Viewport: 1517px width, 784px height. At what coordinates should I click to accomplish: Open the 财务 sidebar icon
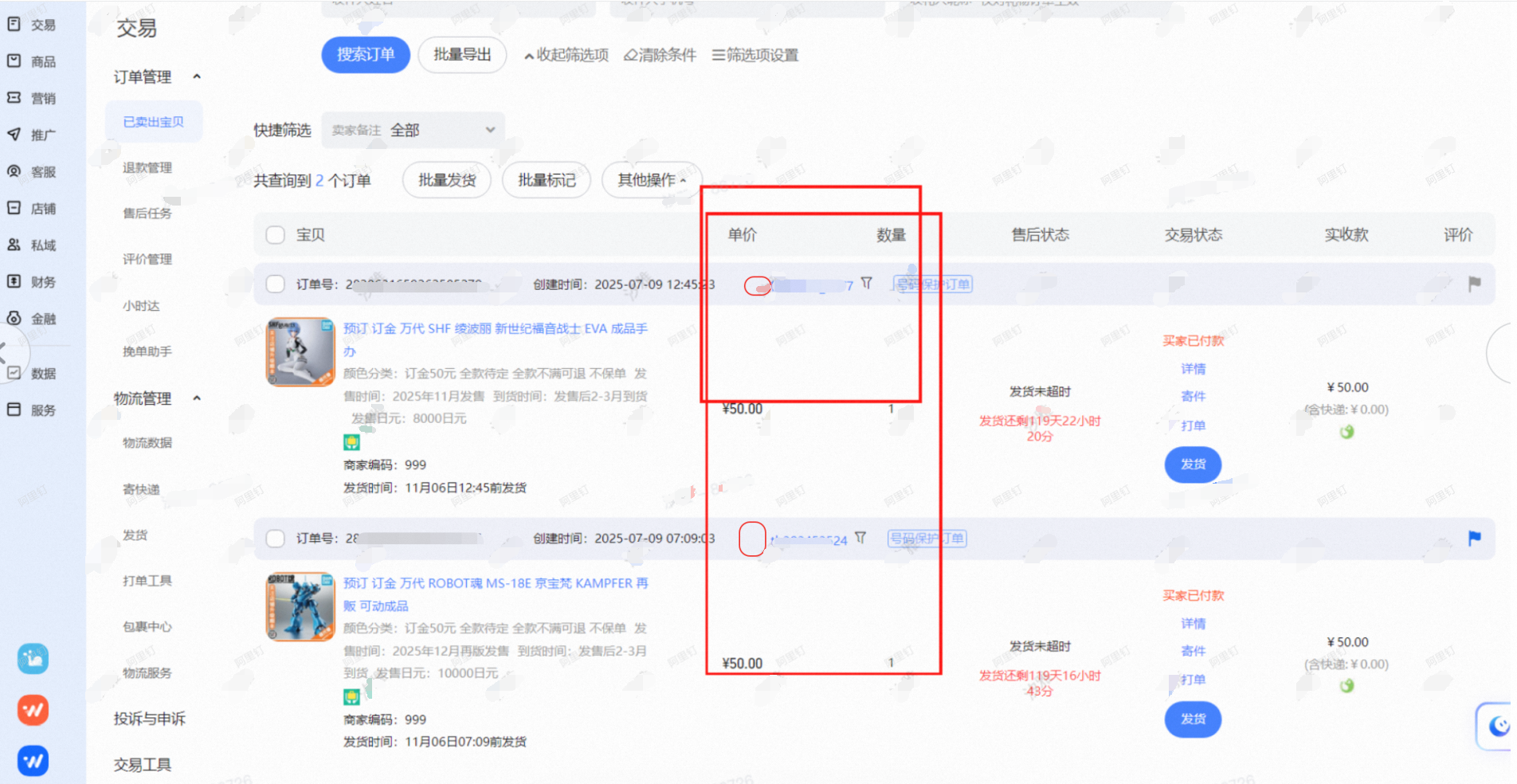(x=14, y=281)
